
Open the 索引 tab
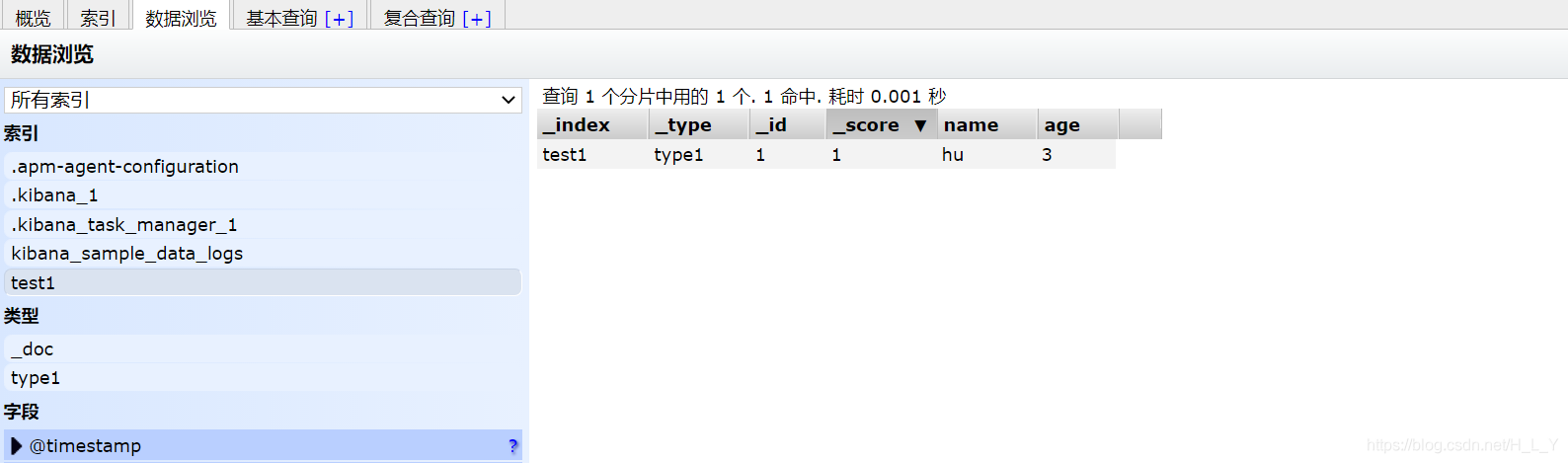tap(98, 19)
